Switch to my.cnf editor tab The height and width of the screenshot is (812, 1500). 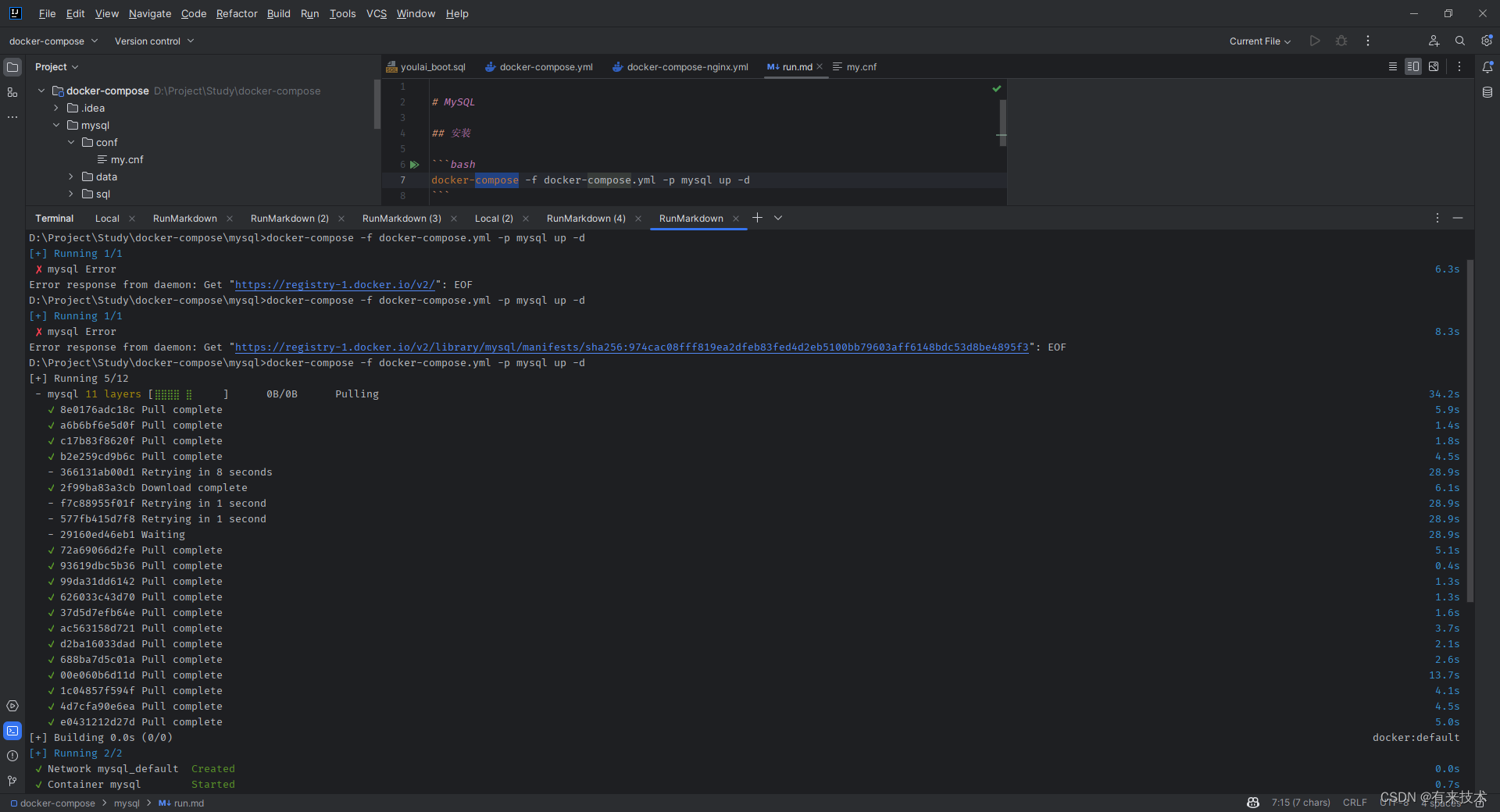click(x=855, y=66)
